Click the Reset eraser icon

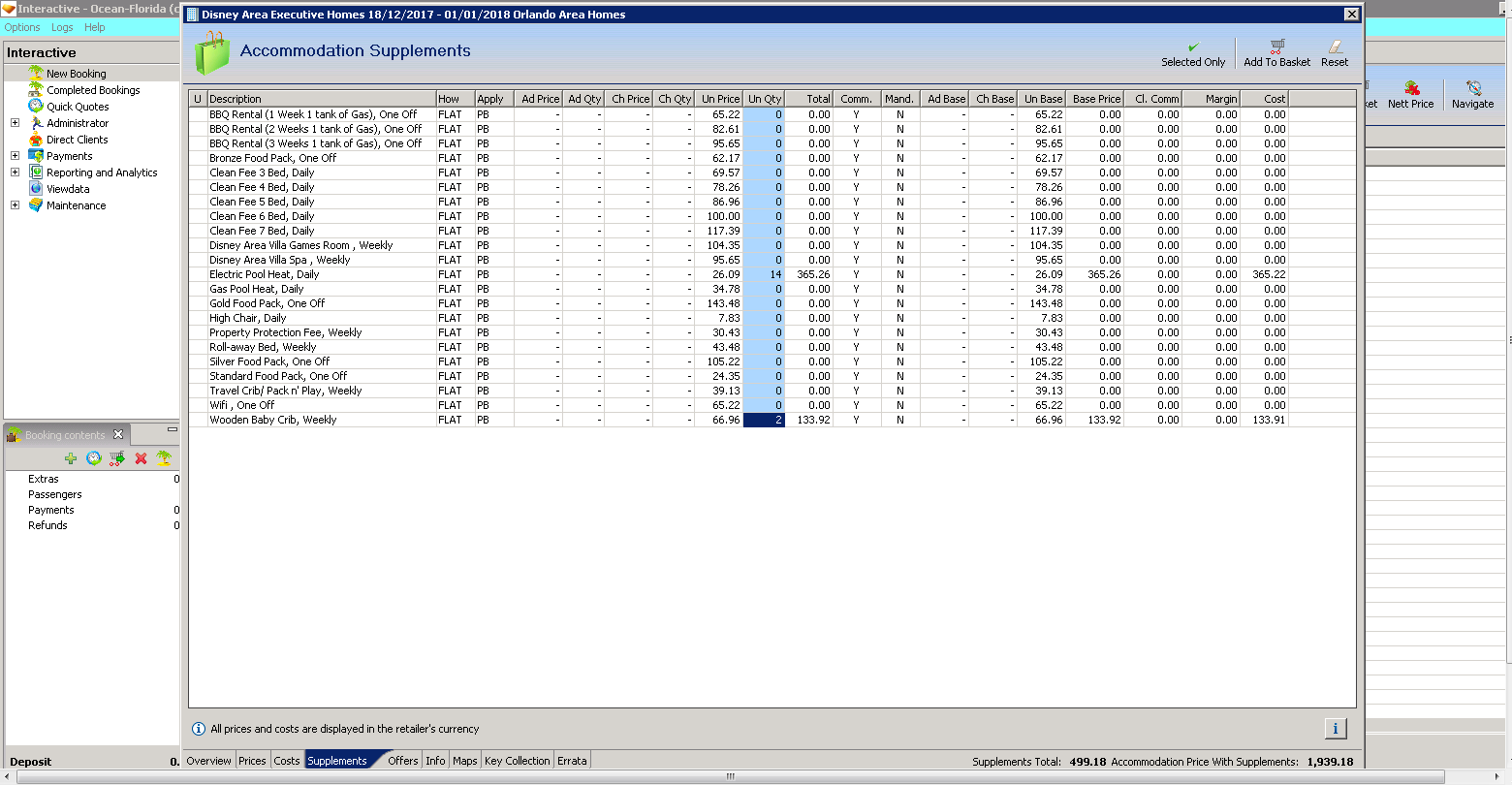pyautogui.click(x=1335, y=46)
